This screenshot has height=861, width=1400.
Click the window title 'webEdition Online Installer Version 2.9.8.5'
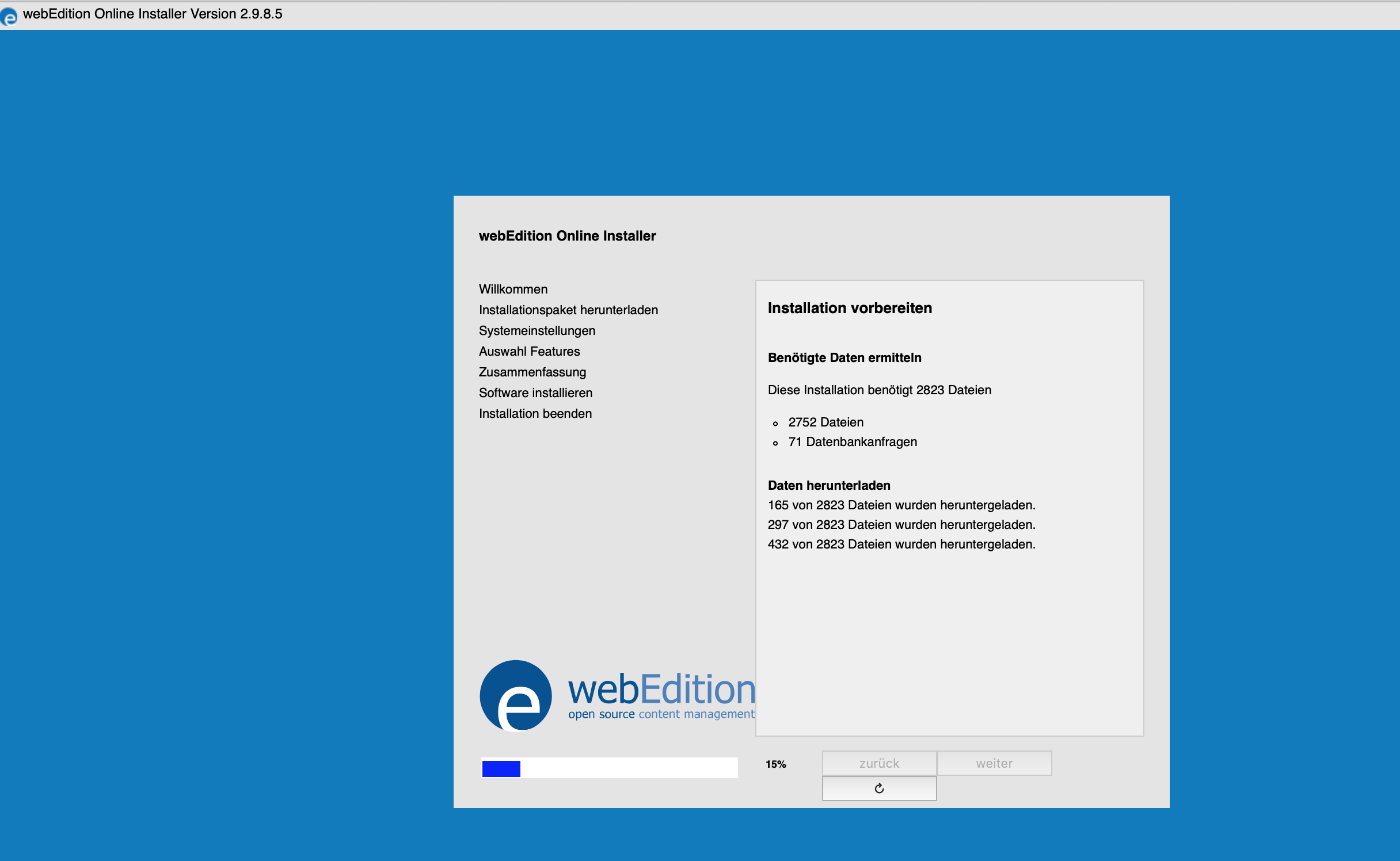(153, 14)
